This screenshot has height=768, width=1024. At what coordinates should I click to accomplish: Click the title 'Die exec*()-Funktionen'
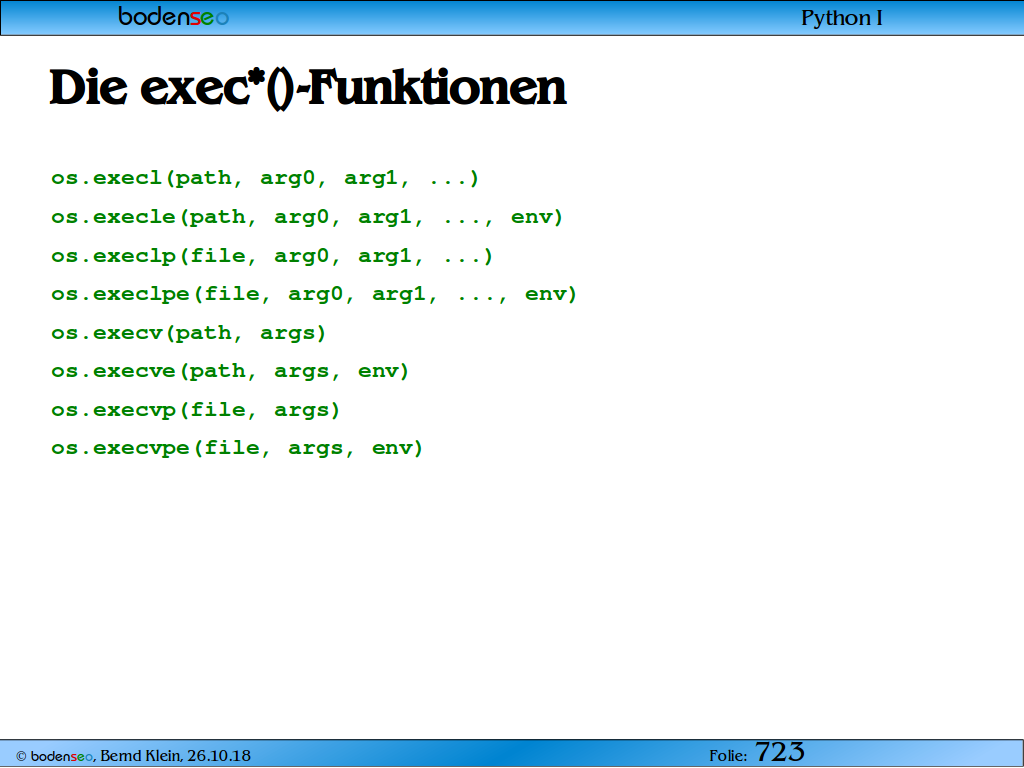(308, 88)
